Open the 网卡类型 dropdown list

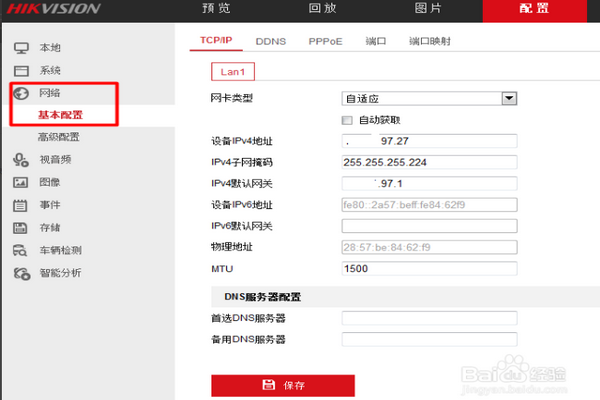[508, 98]
